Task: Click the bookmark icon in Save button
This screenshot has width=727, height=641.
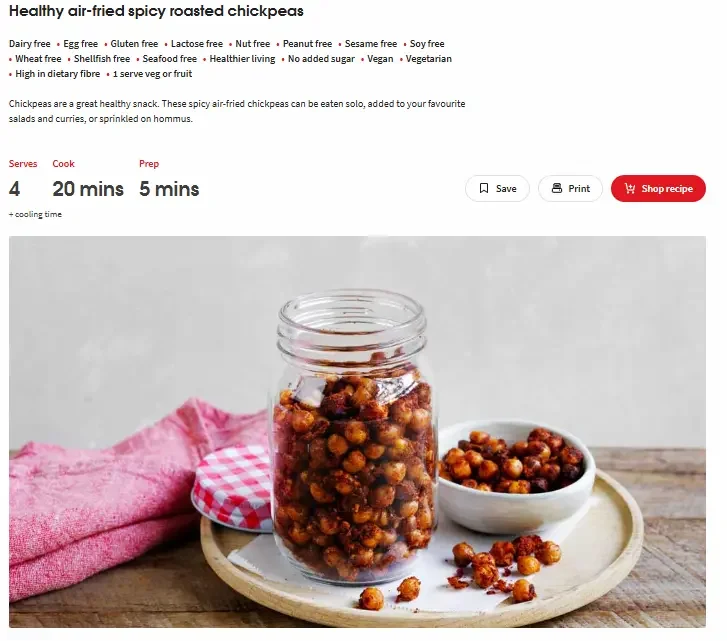Action: pos(484,188)
